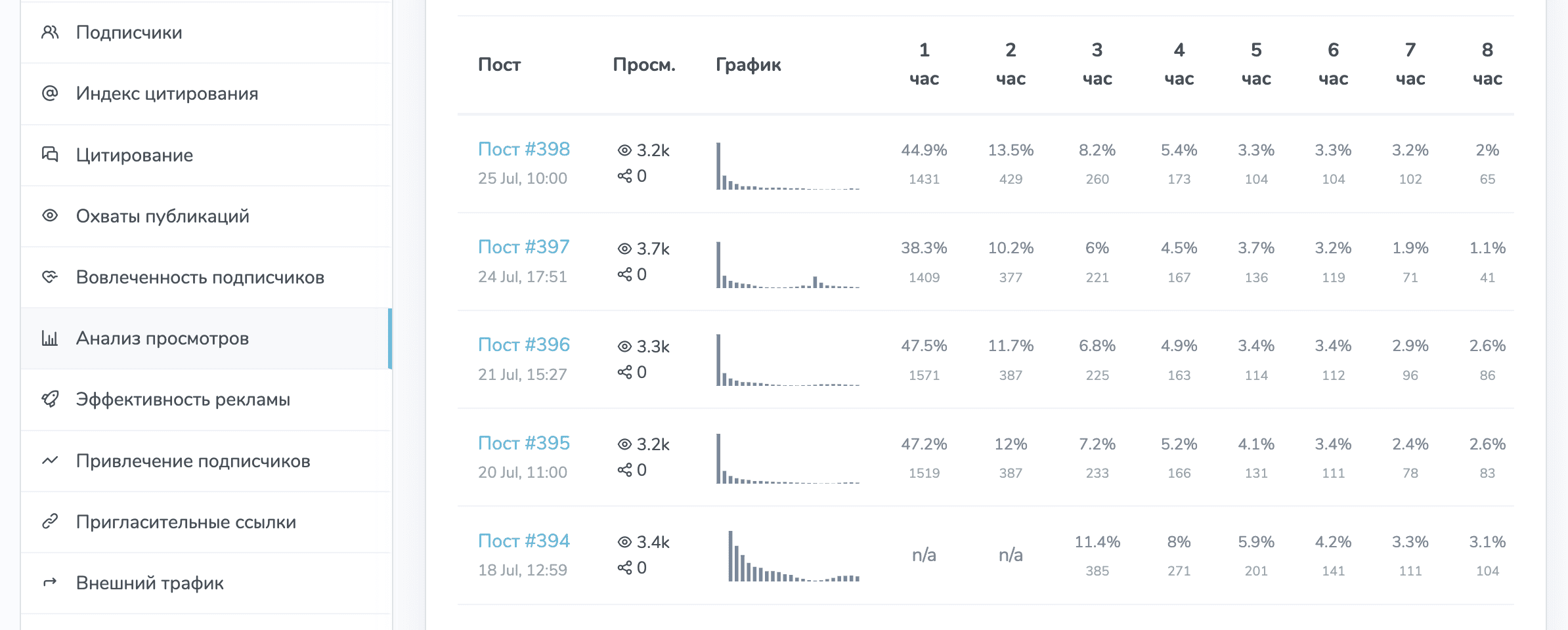This screenshot has width=1568, height=630.
Task: Open the Пост #397 link
Action: [x=523, y=247]
